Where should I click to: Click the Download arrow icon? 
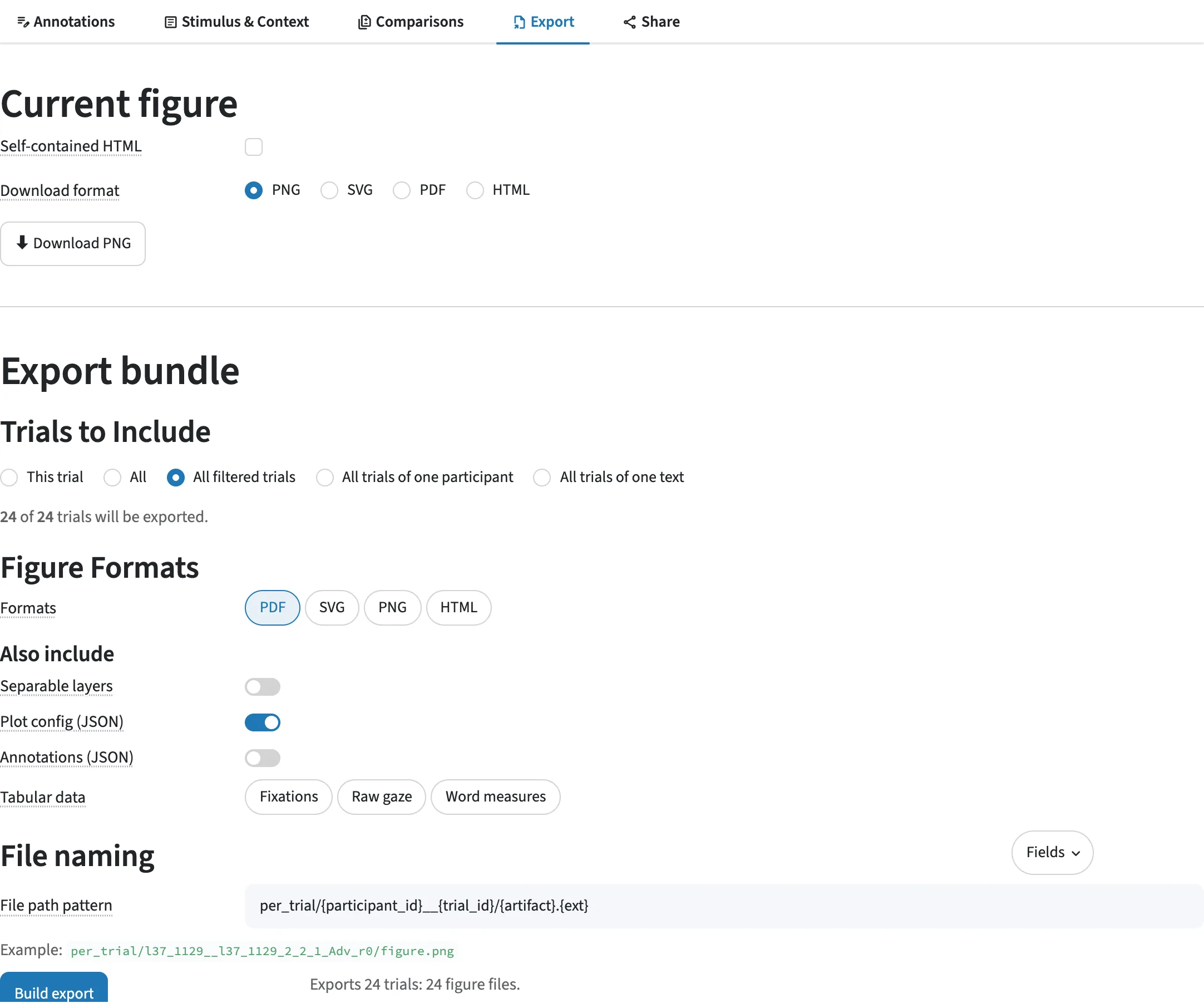pos(22,243)
